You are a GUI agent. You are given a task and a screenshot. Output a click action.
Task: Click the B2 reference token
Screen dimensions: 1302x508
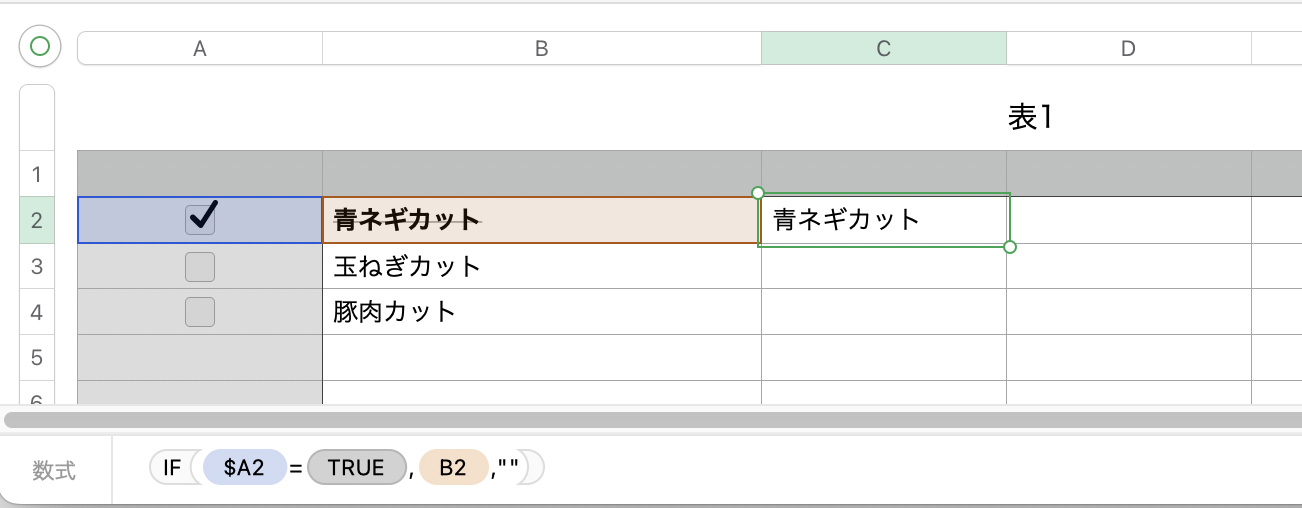(x=452, y=468)
